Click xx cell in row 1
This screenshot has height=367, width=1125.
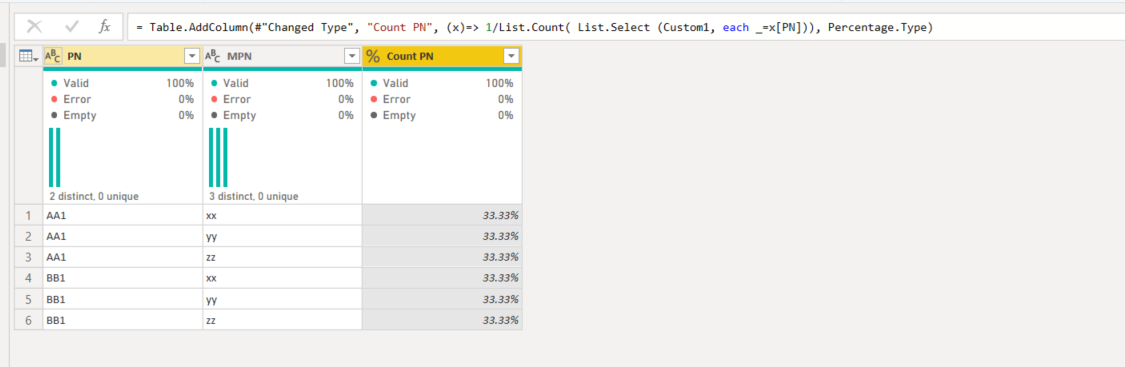pyautogui.click(x=283, y=215)
